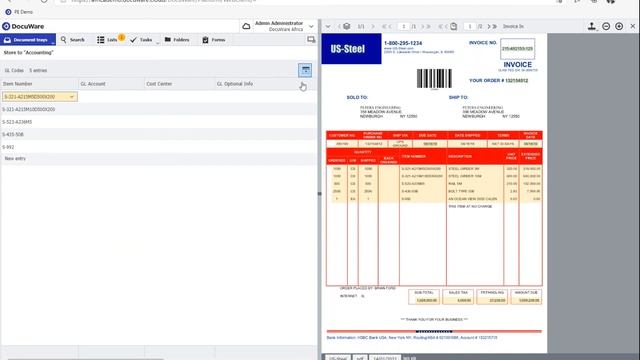Go to next document arrow in viewer
640x360 pixels.
(373, 27)
